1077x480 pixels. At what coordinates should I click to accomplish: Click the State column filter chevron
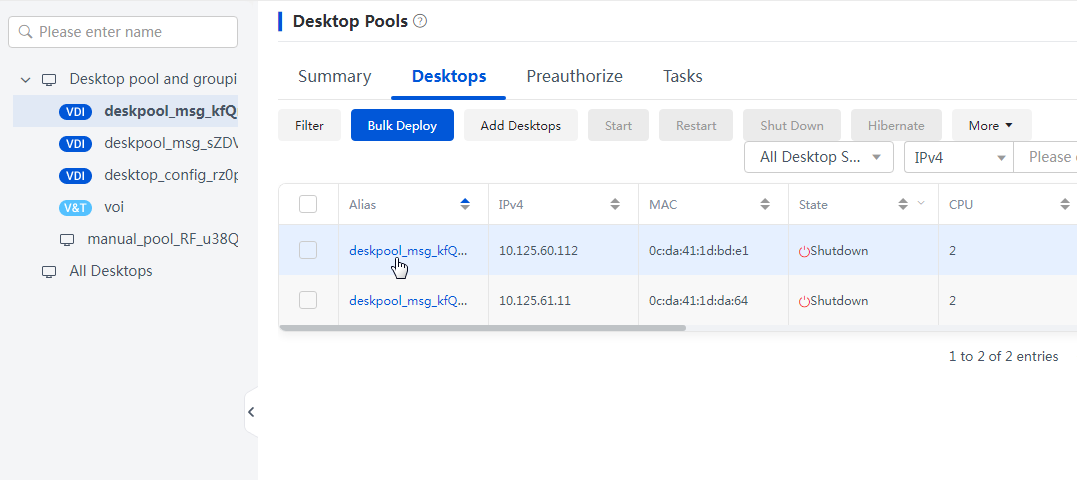coord(921,203)
